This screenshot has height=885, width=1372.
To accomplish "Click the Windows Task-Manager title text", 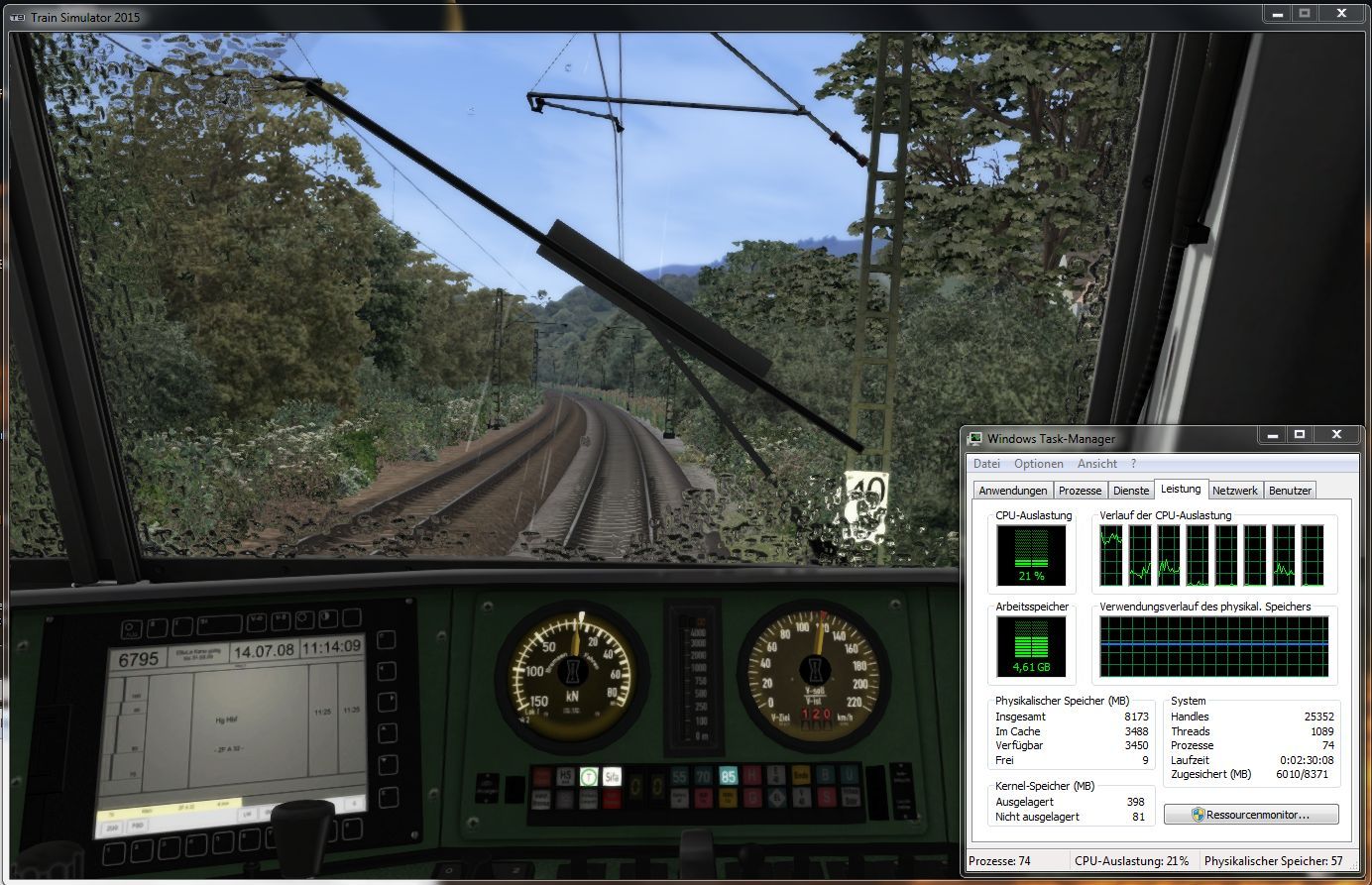I will [x=1051, y=439].
